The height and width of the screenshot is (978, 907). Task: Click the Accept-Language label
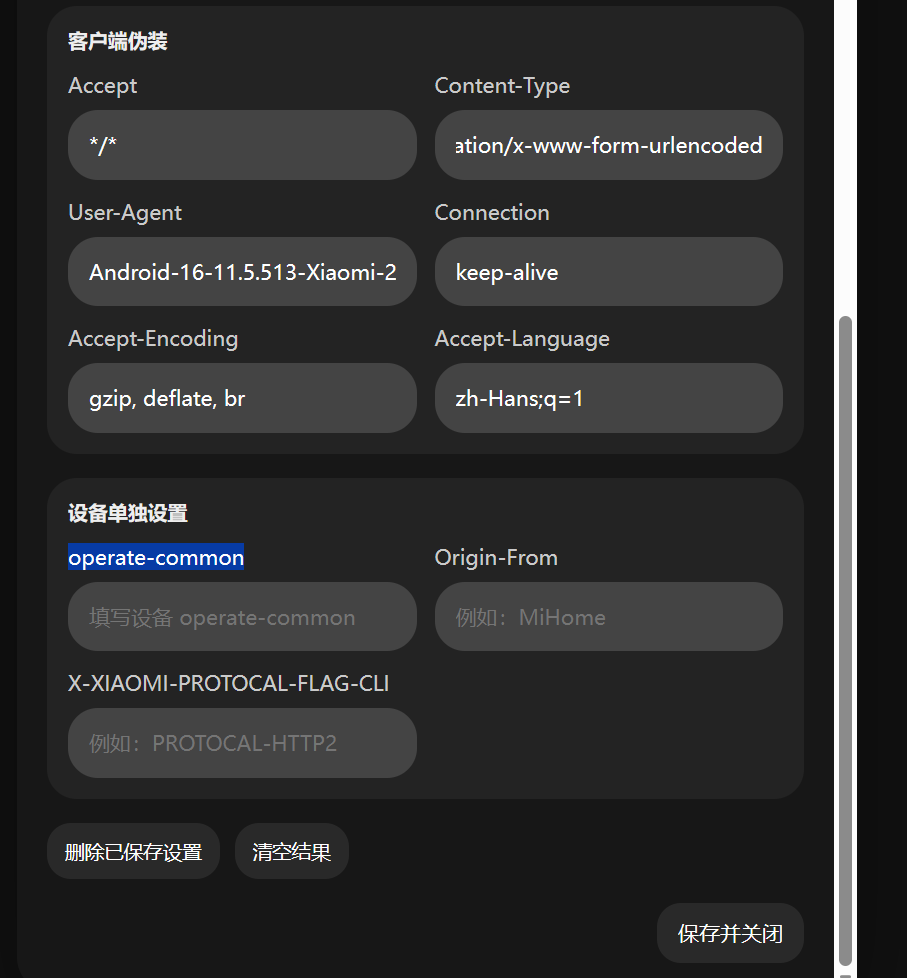pos(522,339)
